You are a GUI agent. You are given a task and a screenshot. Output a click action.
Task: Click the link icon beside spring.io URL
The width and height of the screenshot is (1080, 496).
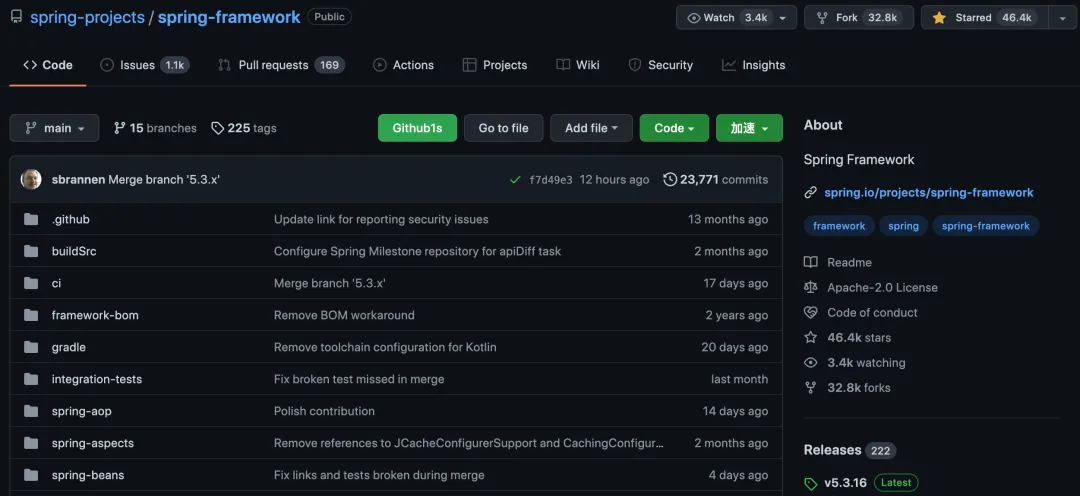click(x=811, y=193)
